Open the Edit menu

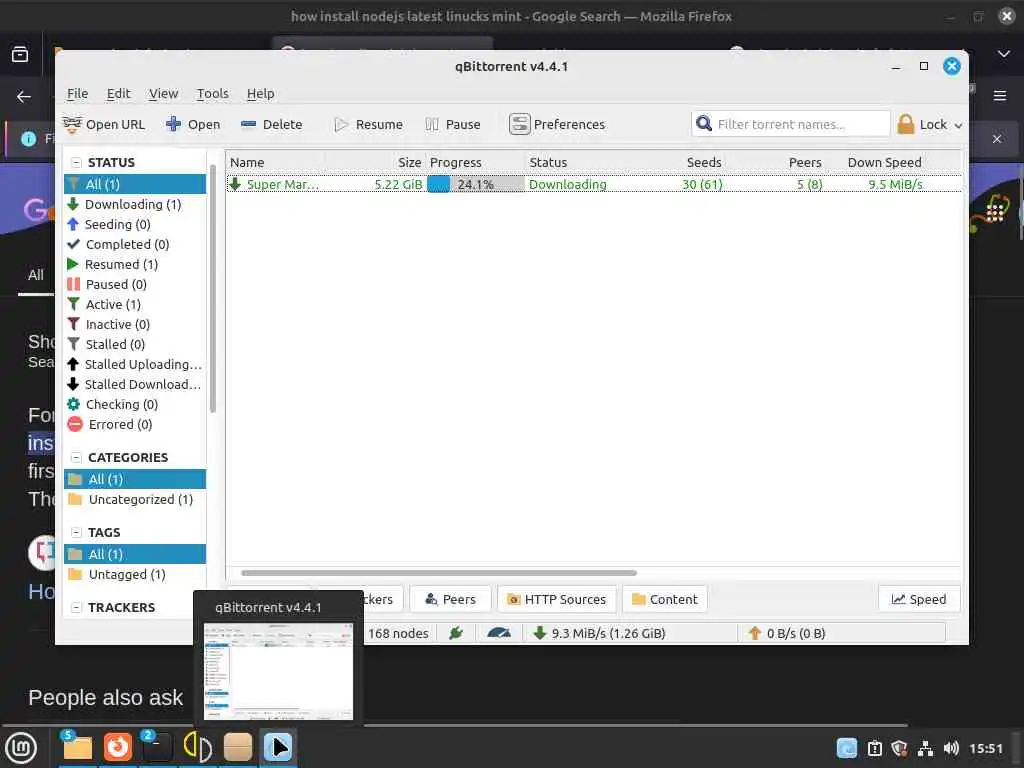[118, 93]
